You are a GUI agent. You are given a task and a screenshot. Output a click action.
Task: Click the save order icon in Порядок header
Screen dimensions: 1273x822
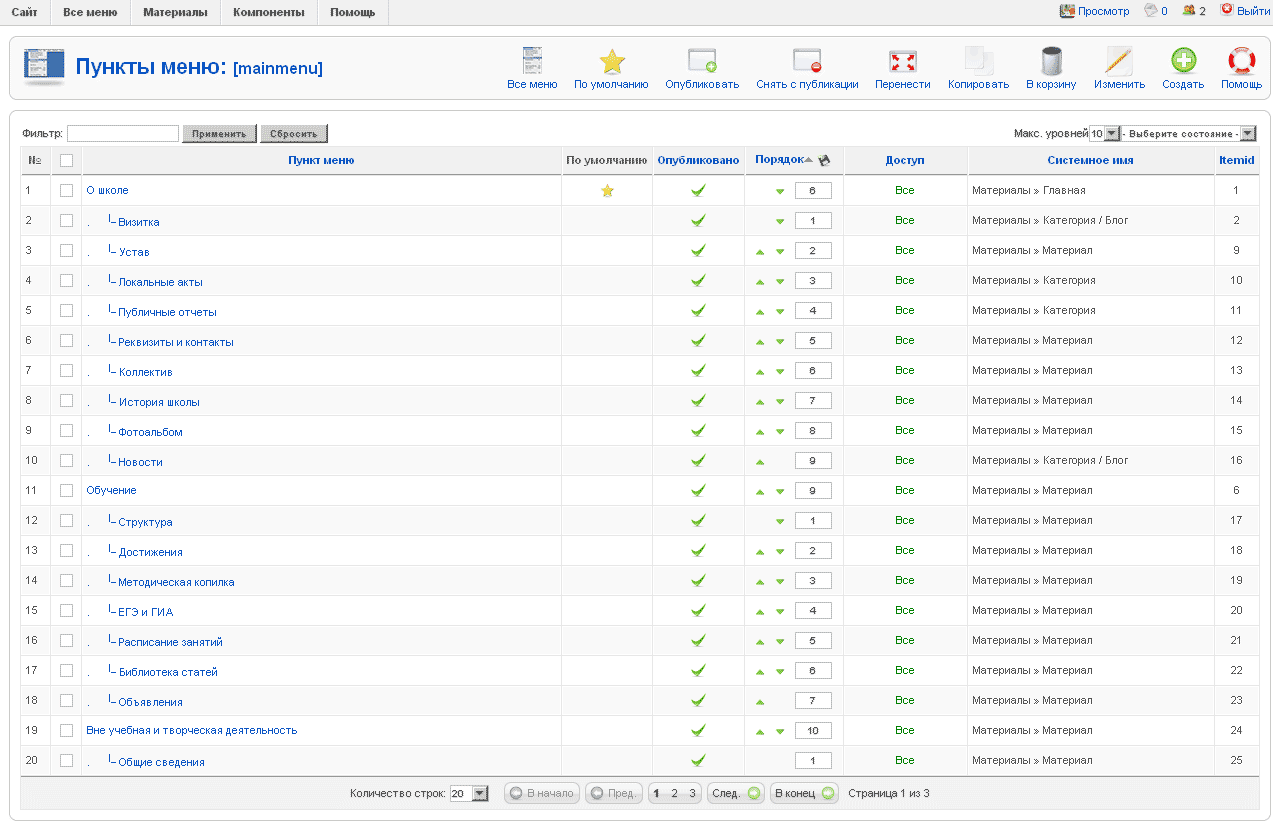pyautogui.click(x=824, y=161)
